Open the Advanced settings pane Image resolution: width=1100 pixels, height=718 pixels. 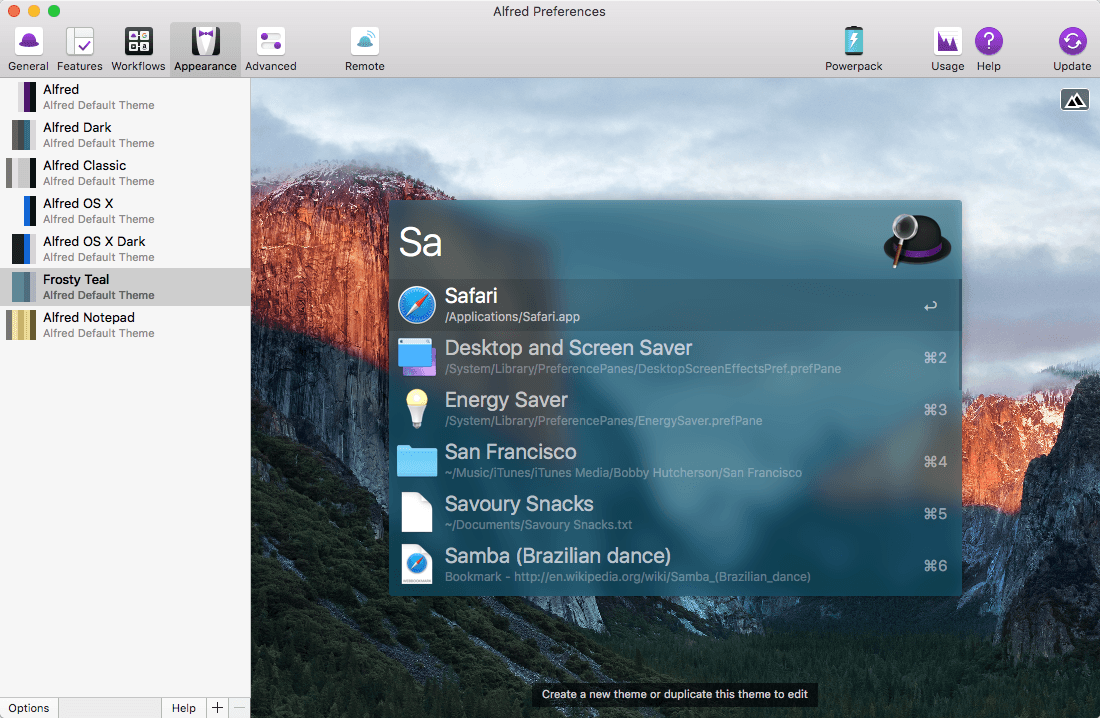click(x=271, y=49)
